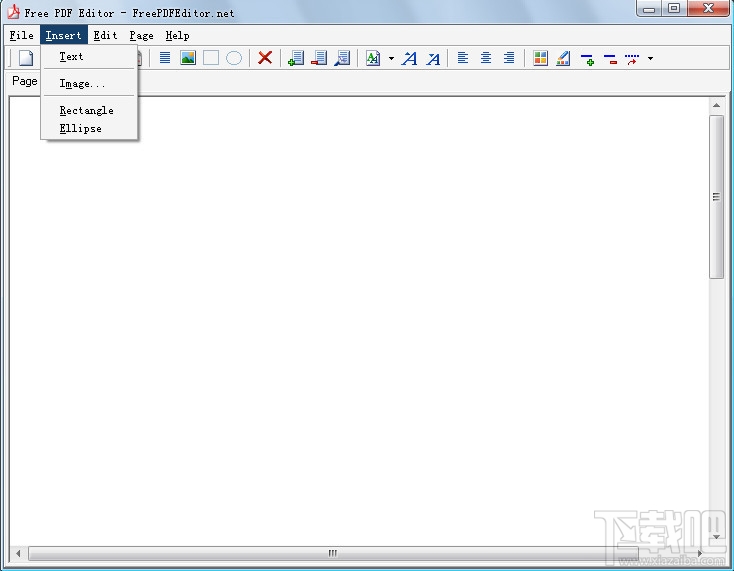Select the Ellipse shape toolbar icon

point(234,58)
